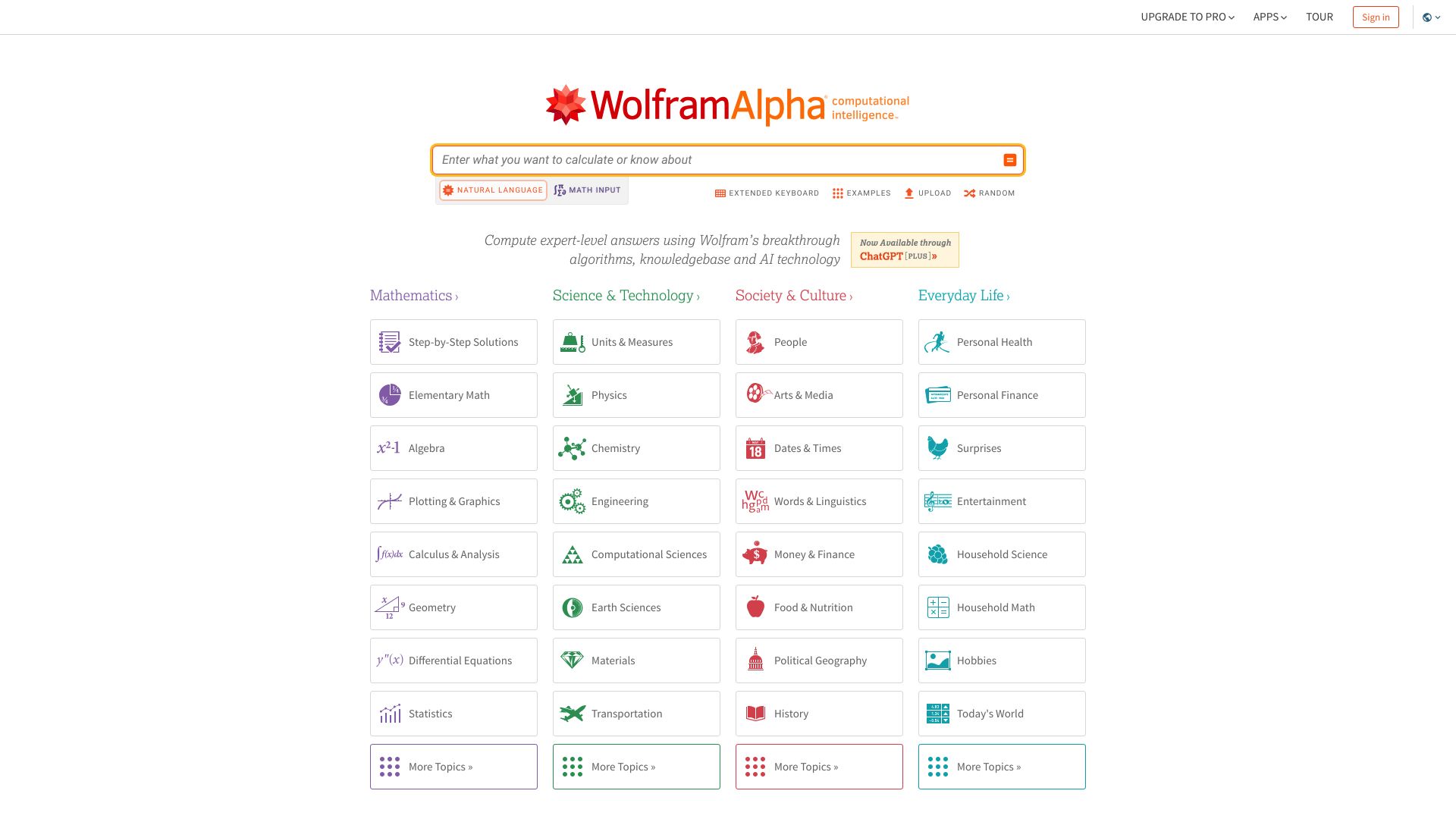Screen dimensions: 1456x819
Task: Click the Random query shuffle icon
Action: (x=970, y=193)
